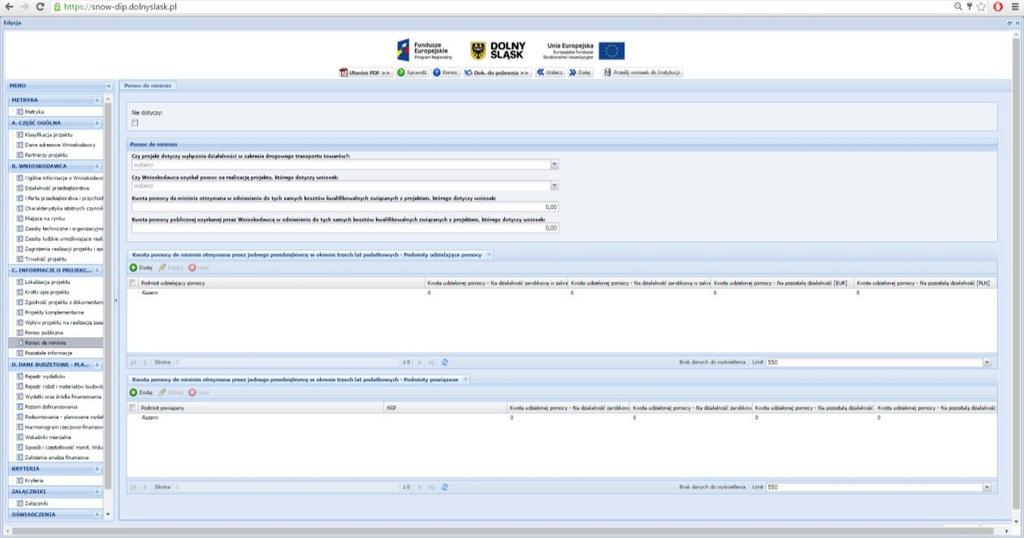Click the Opera extension icon in the browser toolbar
The width and height of the screenshot is (1024, 538).
tap(998, 7)
